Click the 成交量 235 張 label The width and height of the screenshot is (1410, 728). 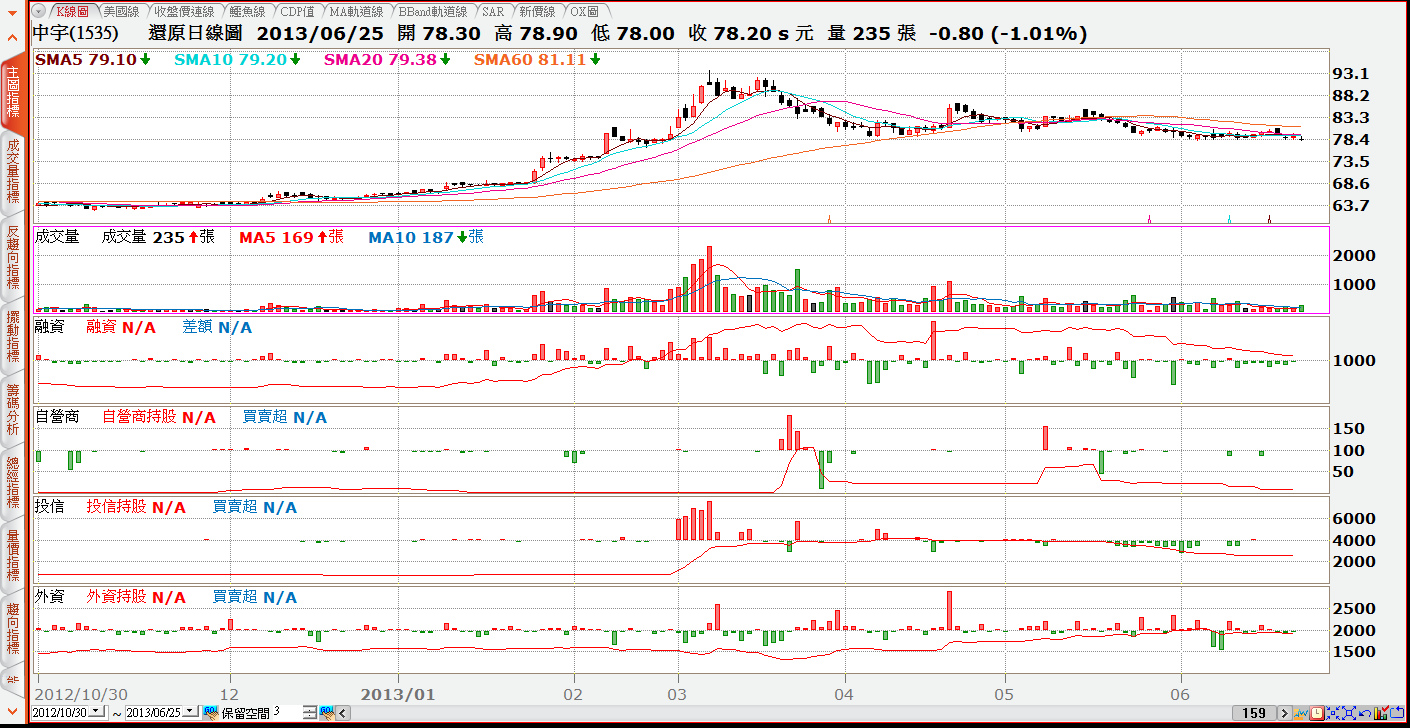158,237
